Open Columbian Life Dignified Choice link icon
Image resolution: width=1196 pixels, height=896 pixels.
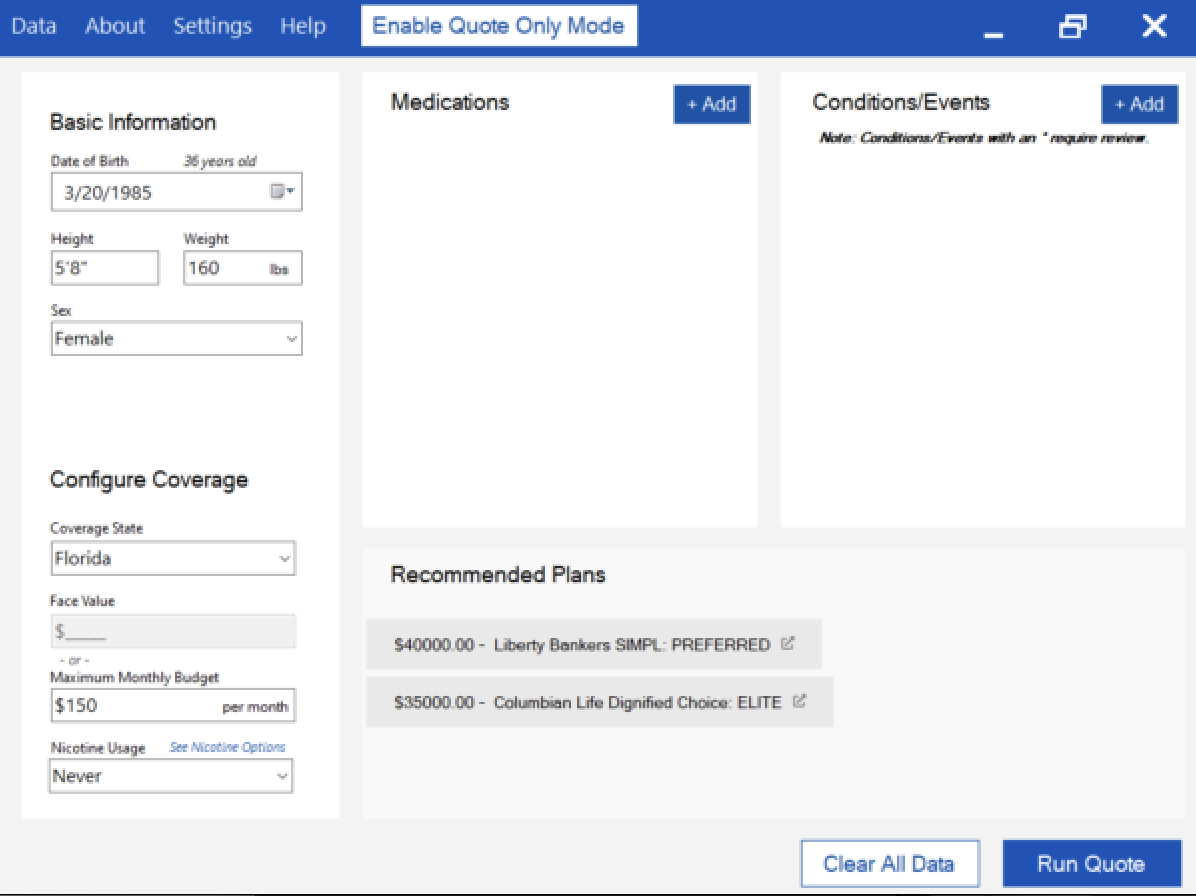click(799, 701)
